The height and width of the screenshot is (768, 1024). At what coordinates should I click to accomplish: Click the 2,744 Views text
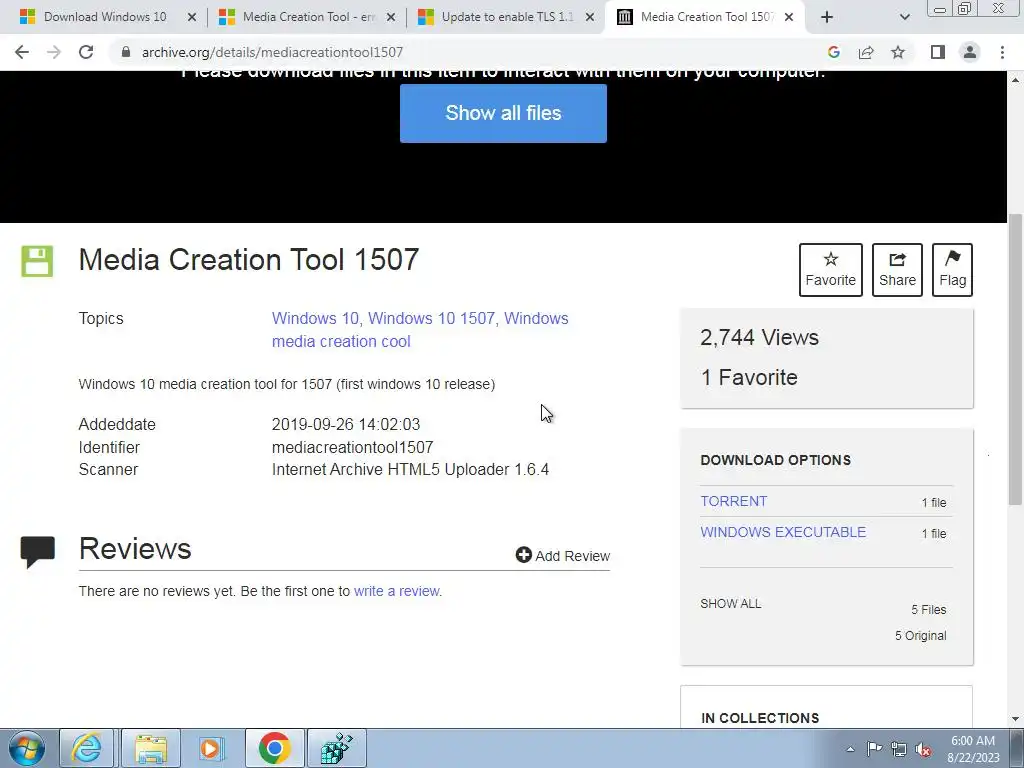click(759, 338)
